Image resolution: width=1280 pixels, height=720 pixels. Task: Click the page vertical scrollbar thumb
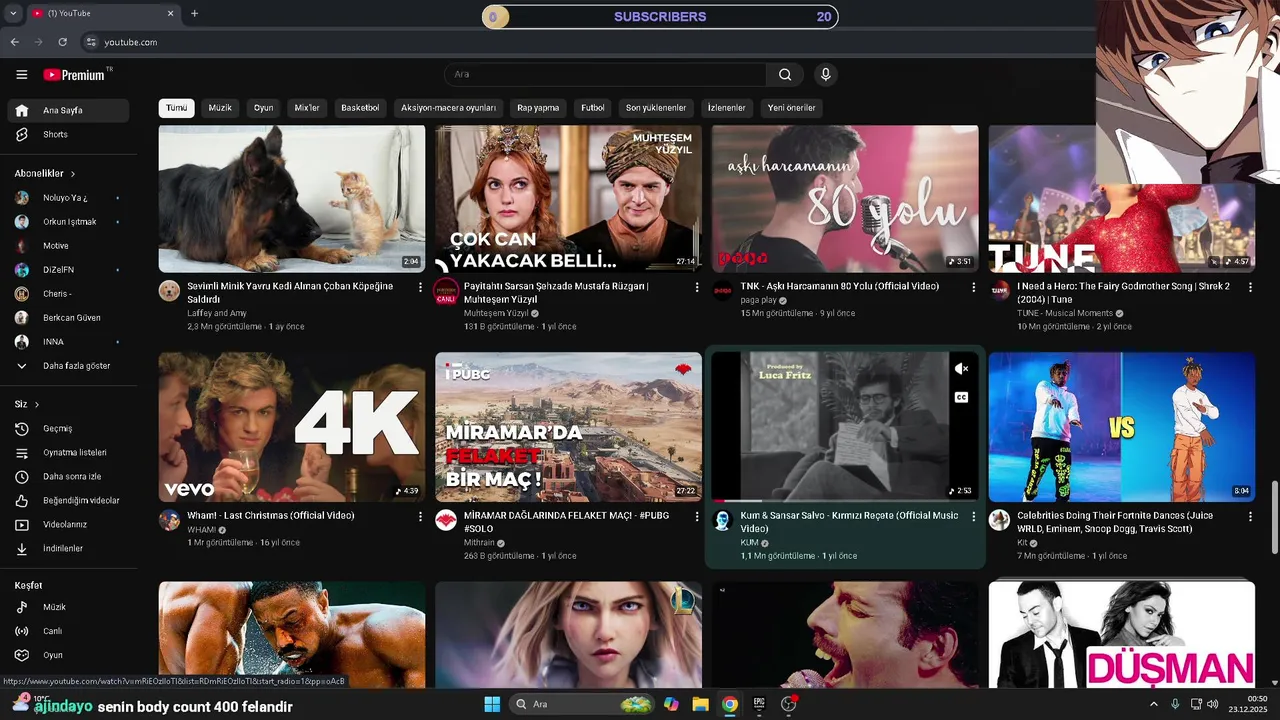(1274, 516)
